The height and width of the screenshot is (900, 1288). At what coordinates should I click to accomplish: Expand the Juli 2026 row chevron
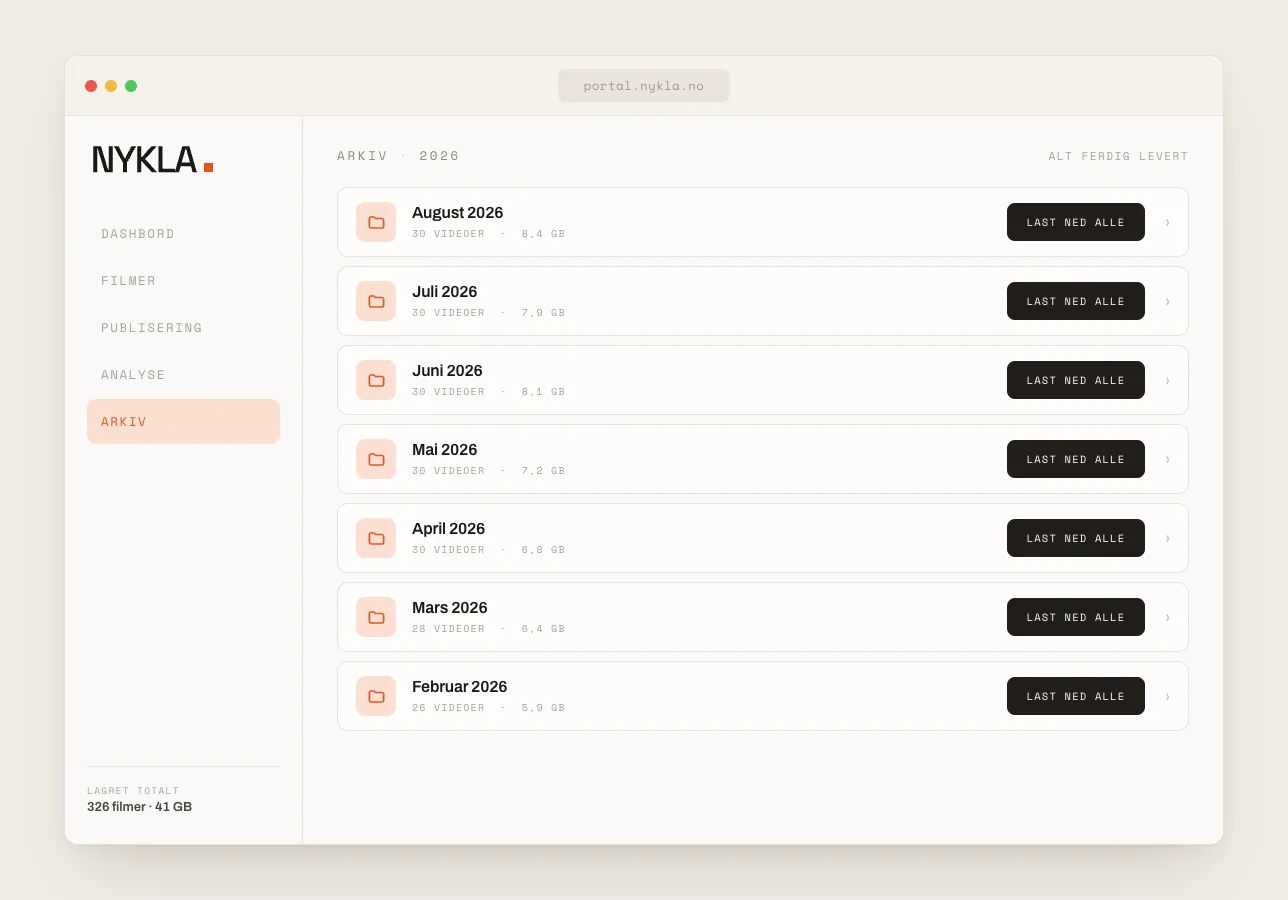(1167, 301)
